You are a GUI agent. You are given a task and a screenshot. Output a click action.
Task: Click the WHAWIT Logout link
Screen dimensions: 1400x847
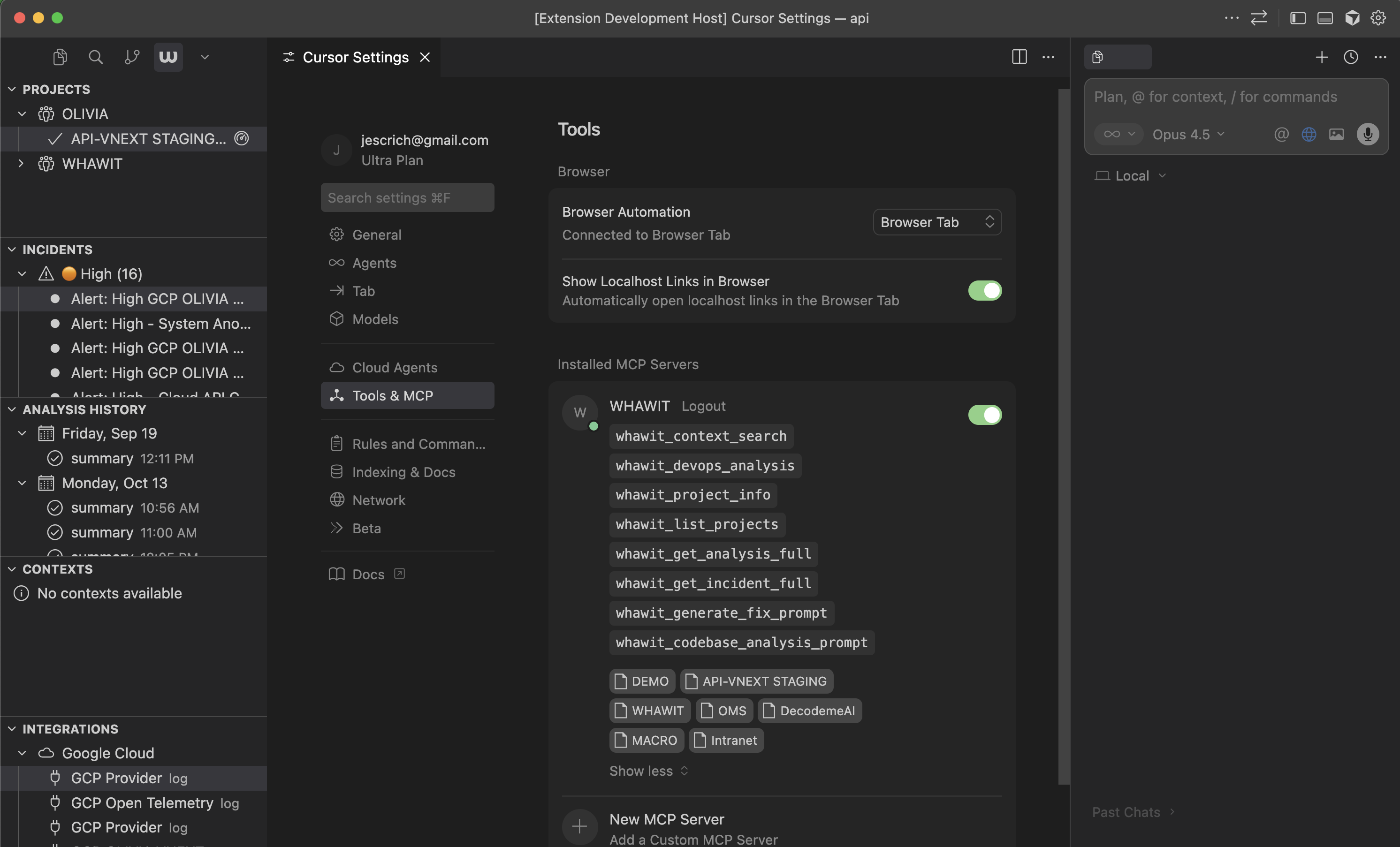point(703,406)
